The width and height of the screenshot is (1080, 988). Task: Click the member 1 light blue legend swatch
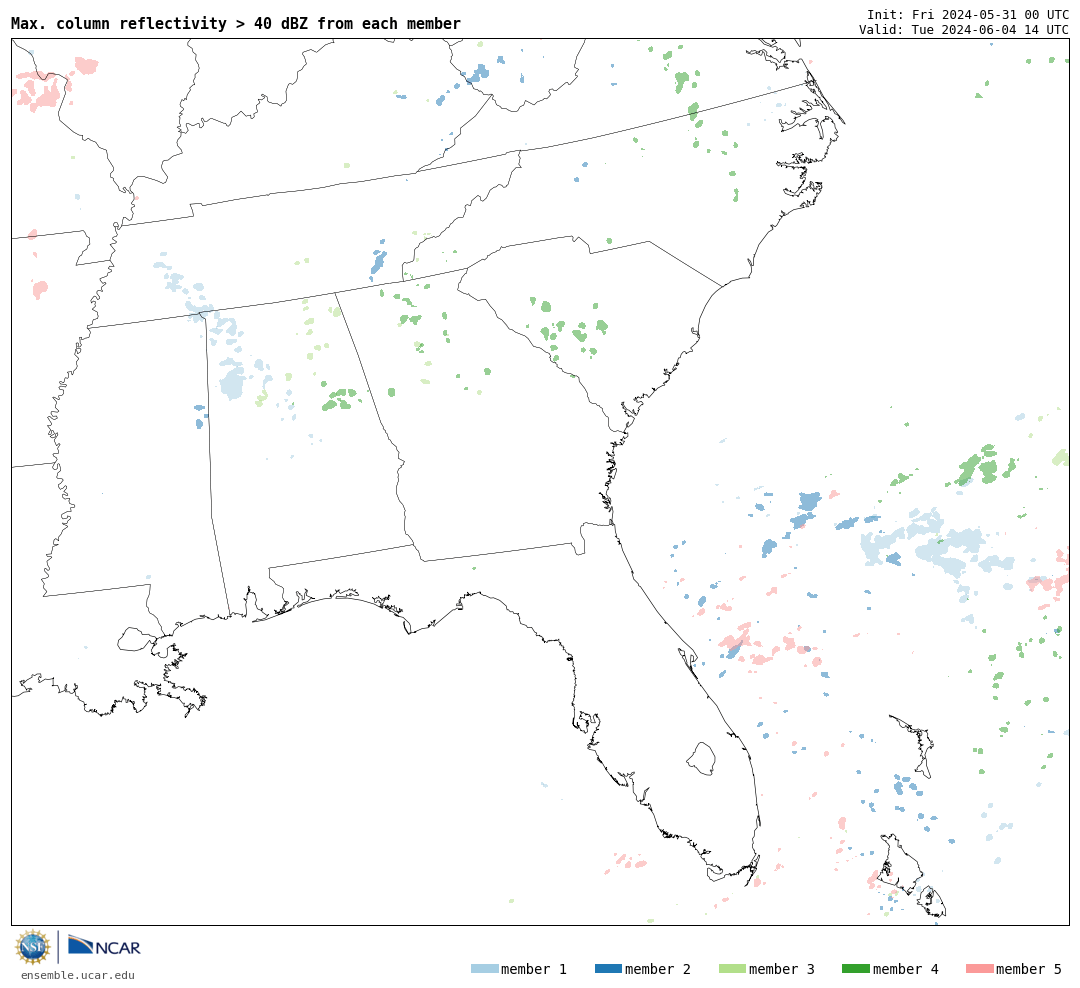click(x=484, y=969)
